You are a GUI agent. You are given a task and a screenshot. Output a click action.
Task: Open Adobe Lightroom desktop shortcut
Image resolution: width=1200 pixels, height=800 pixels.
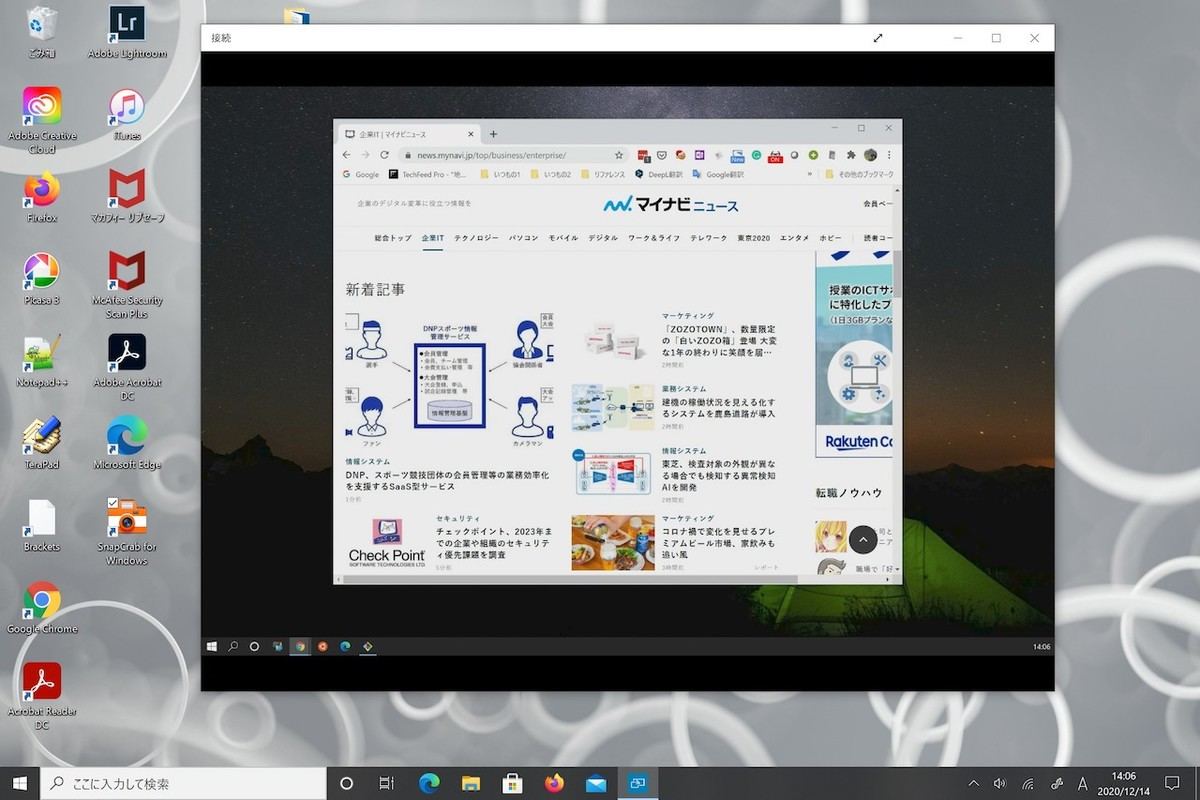127,30
